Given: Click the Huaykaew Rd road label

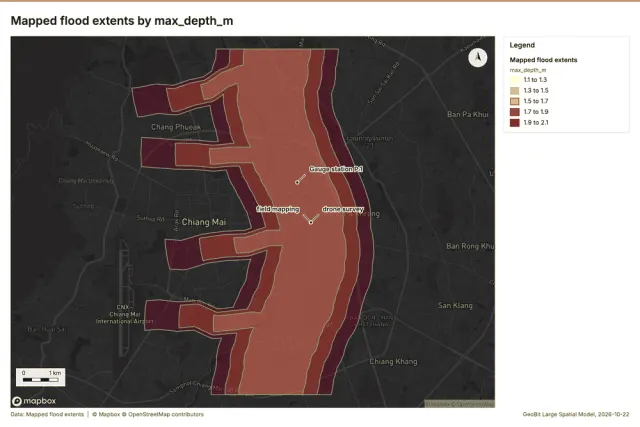Looking at the screenshot, I should pyautogui.click(x=102, y=151).
